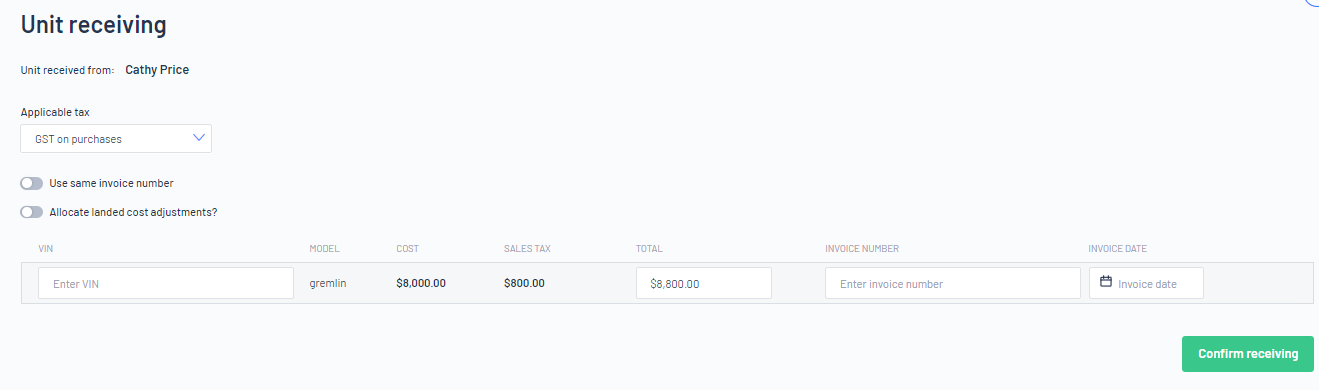Click the 'Use same invoice number' label
The width and height of the screenshot is (1319, 390).
tap(112, 184)
